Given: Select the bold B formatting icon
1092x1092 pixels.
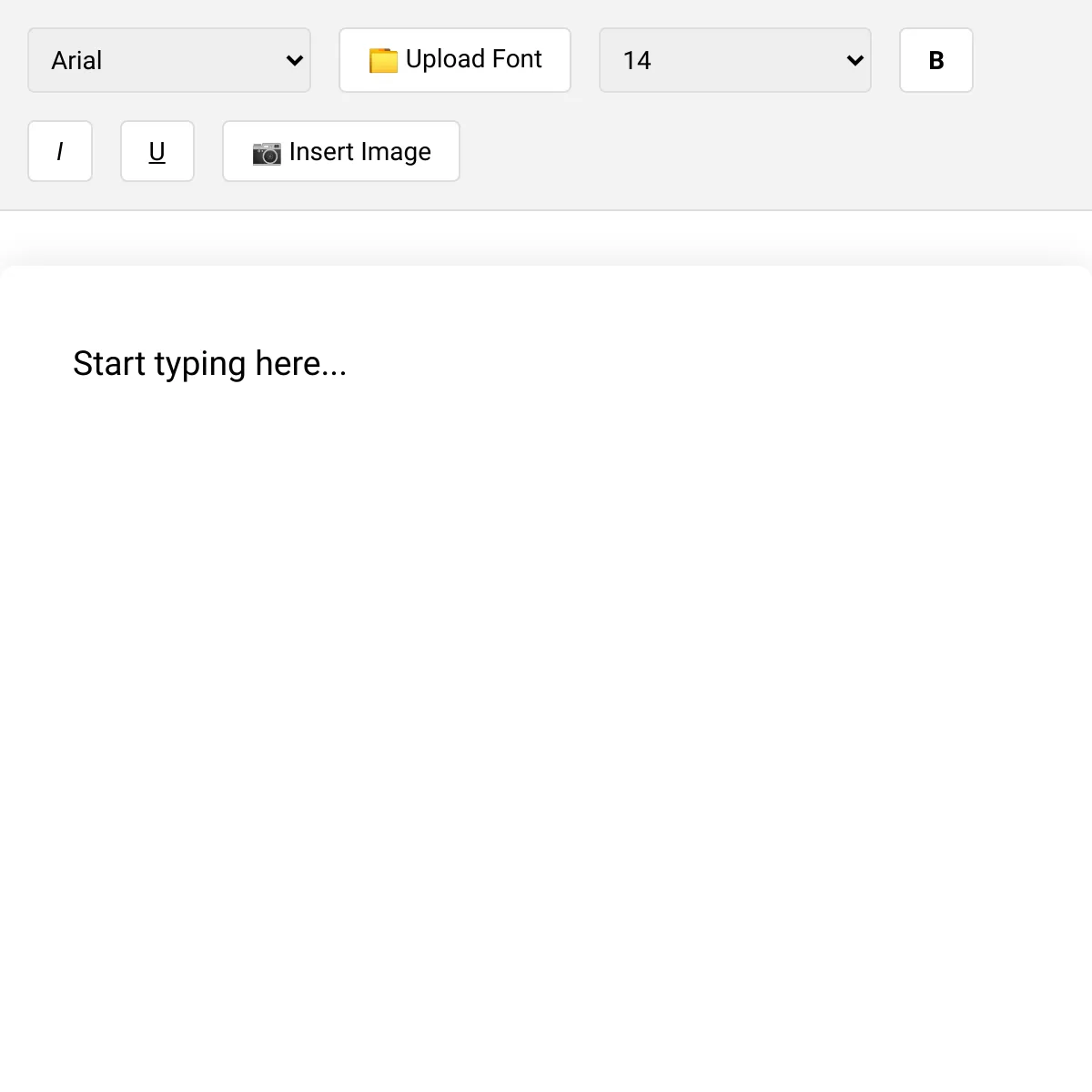Looking at the screenshot, I should (935, 60).
